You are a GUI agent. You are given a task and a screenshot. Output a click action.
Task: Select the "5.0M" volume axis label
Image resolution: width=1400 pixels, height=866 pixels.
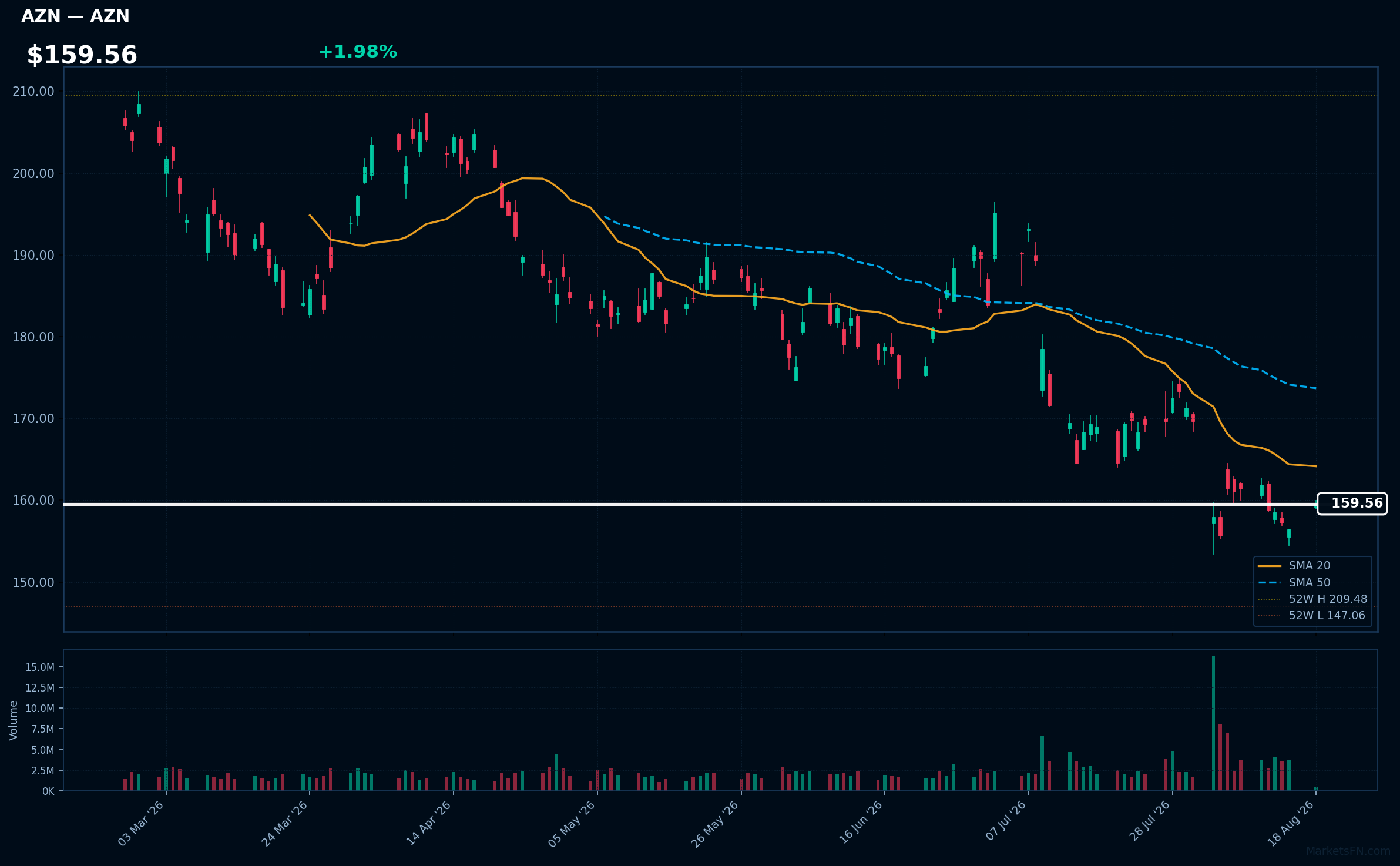point(43,750)
